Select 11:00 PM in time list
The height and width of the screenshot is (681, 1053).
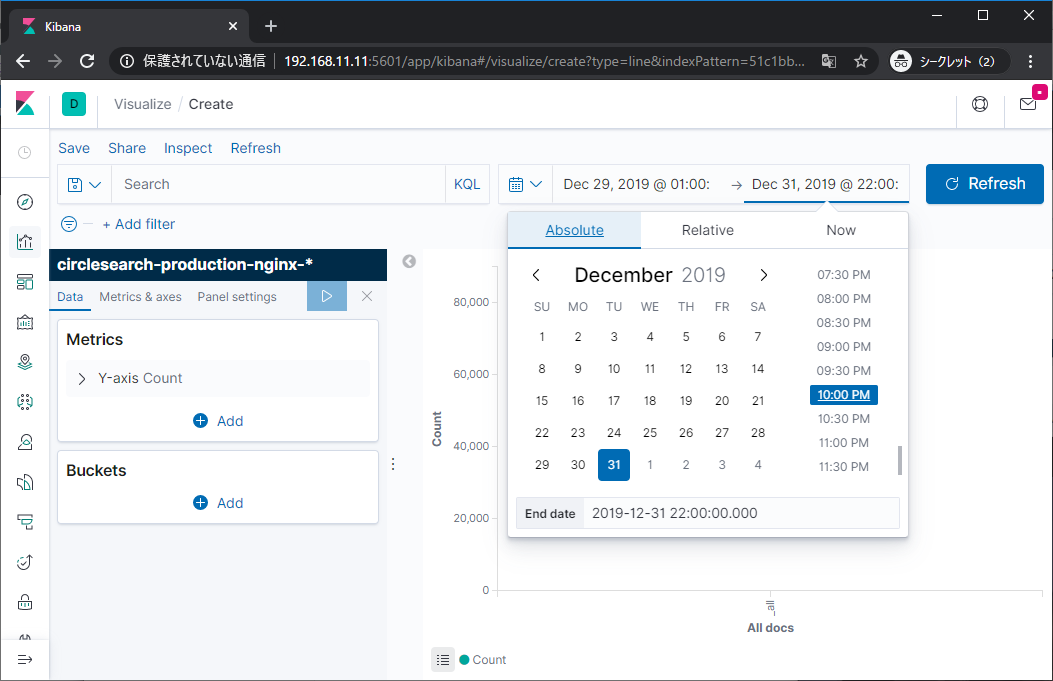click(x=843, y=442)
